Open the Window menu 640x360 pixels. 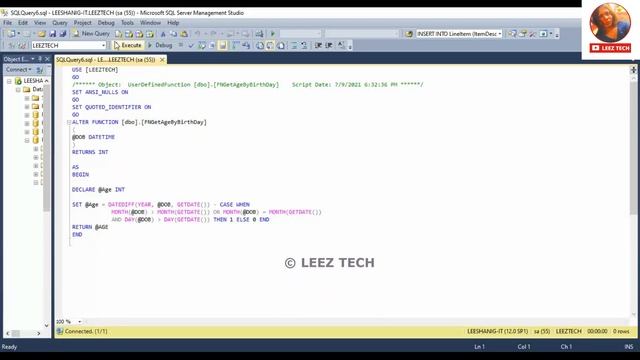coord(150,23)
